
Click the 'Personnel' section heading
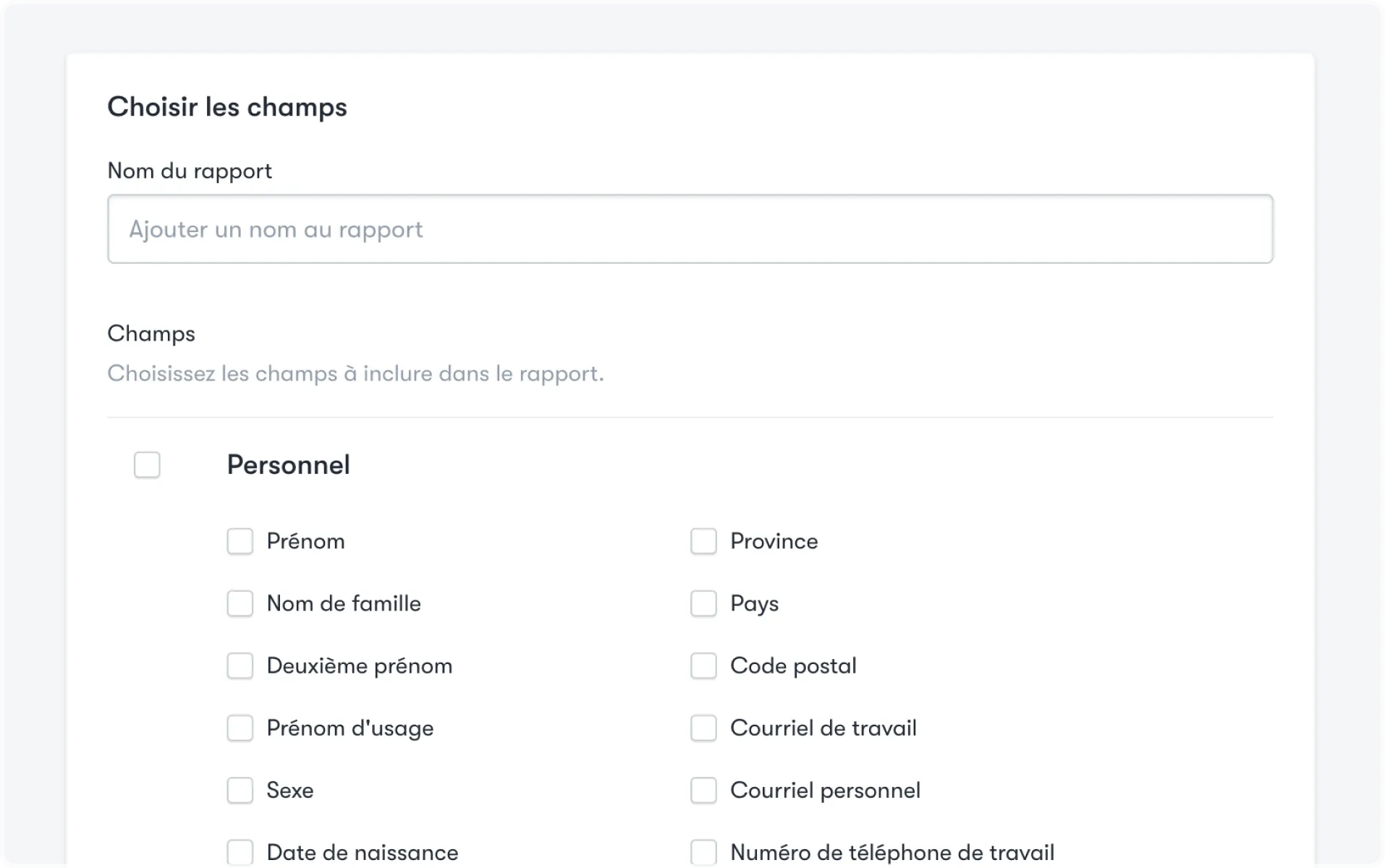point(288,465)
